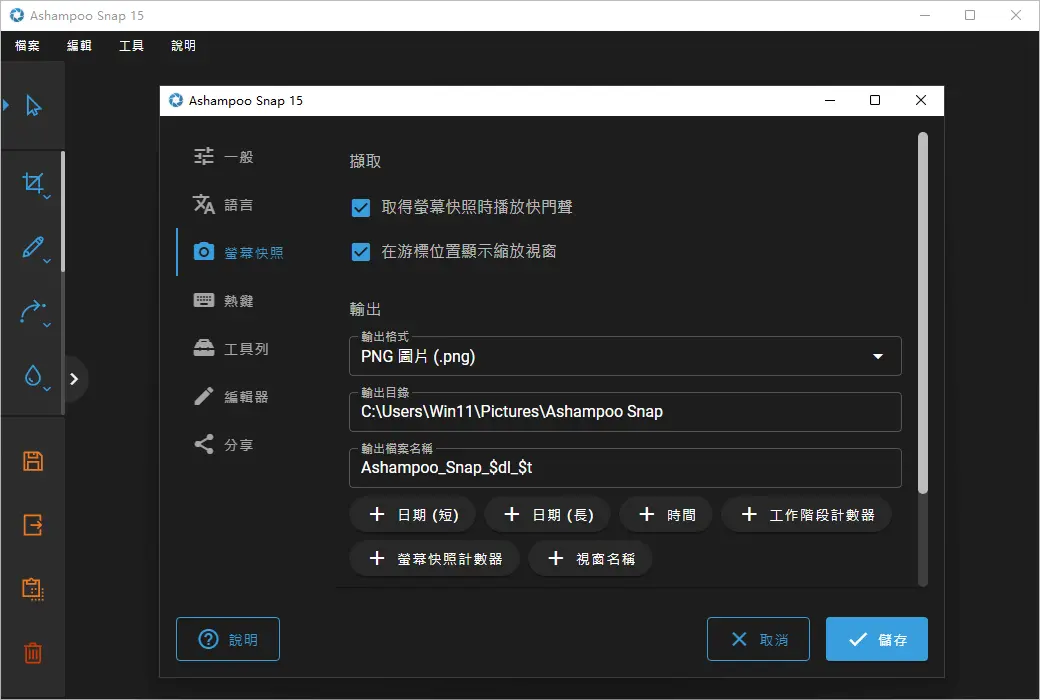
Task: Open the 說明 menu in menu bar
Action: pos(183,46)
